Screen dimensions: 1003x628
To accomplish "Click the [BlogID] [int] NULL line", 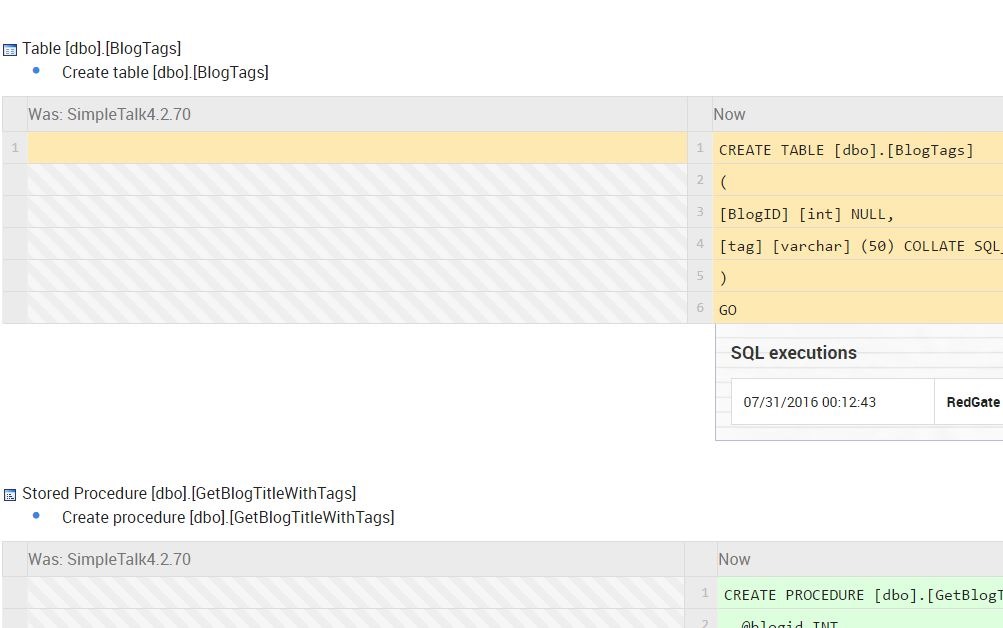I will 806,214.
